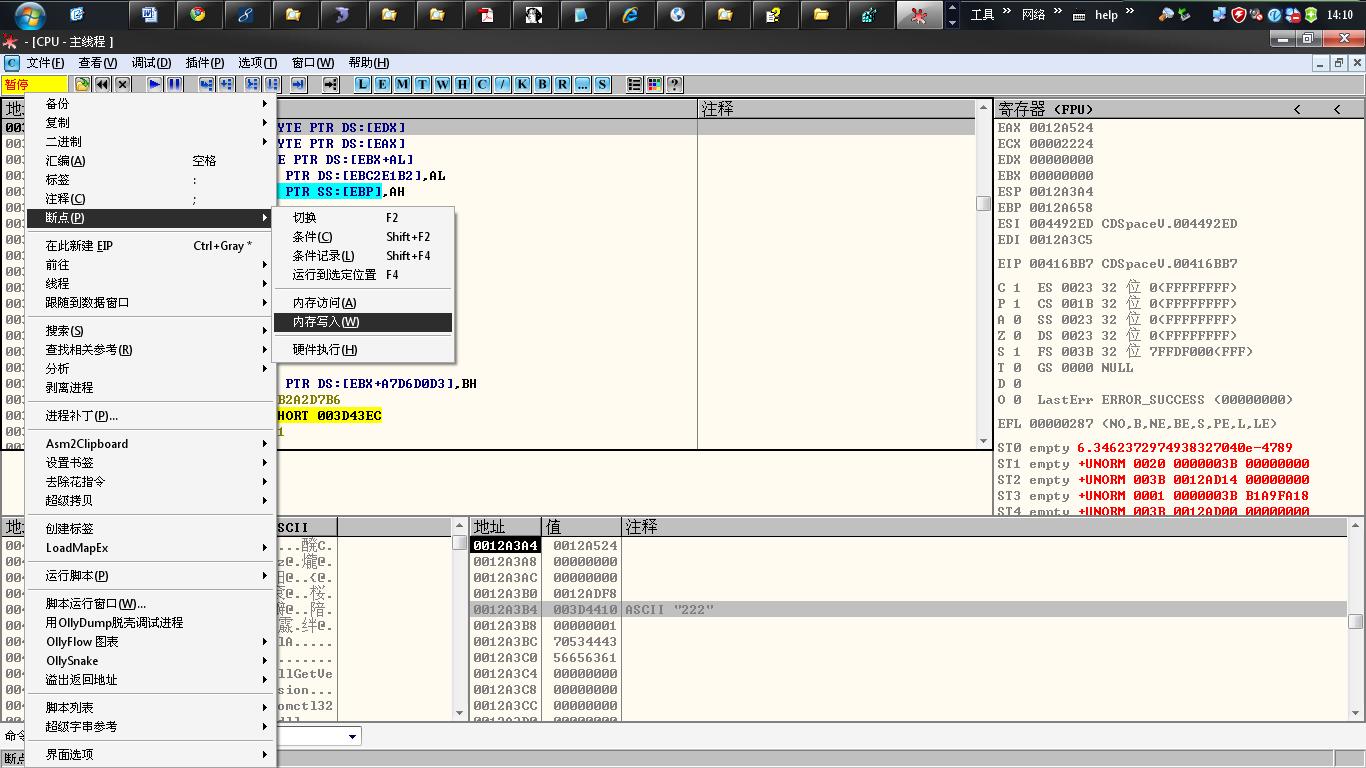Open the Memory map (M) toolbar button
The image size is (1366, 768).
click(402, 85)
